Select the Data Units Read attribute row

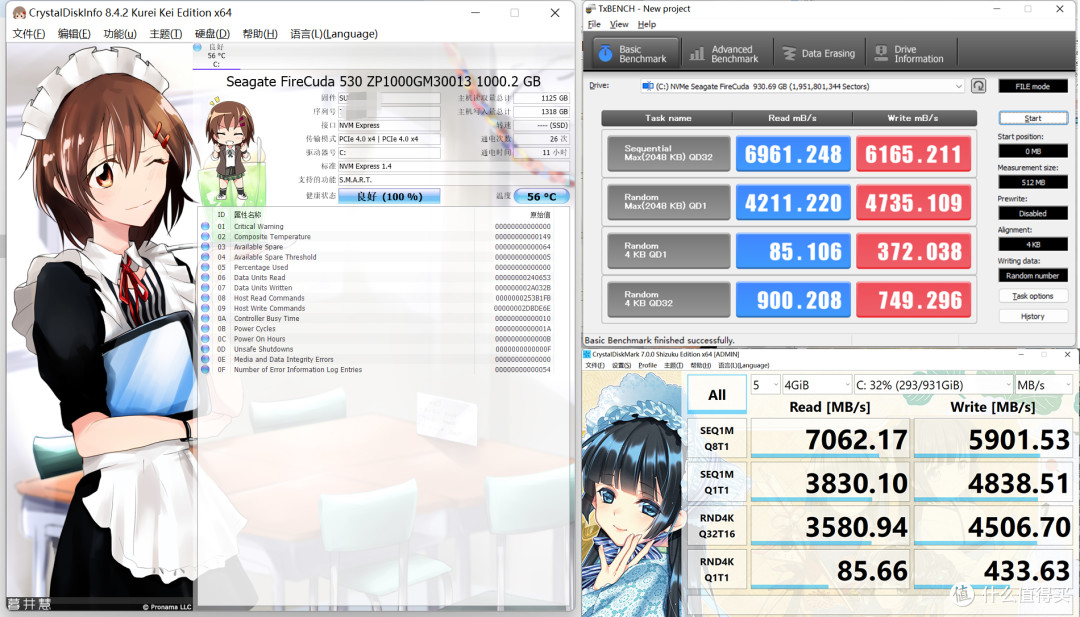click(x=377, y=278)
